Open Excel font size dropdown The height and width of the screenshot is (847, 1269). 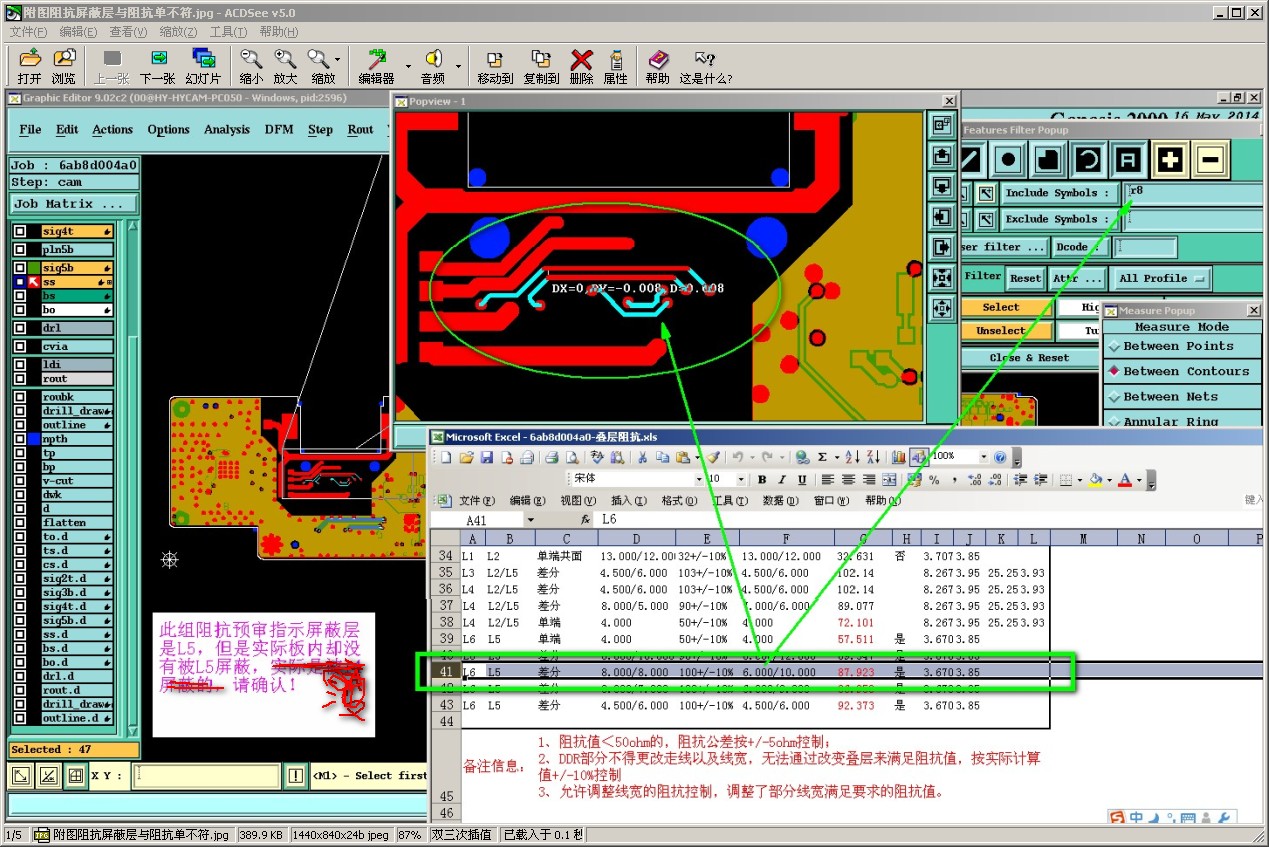coord(742,480)
